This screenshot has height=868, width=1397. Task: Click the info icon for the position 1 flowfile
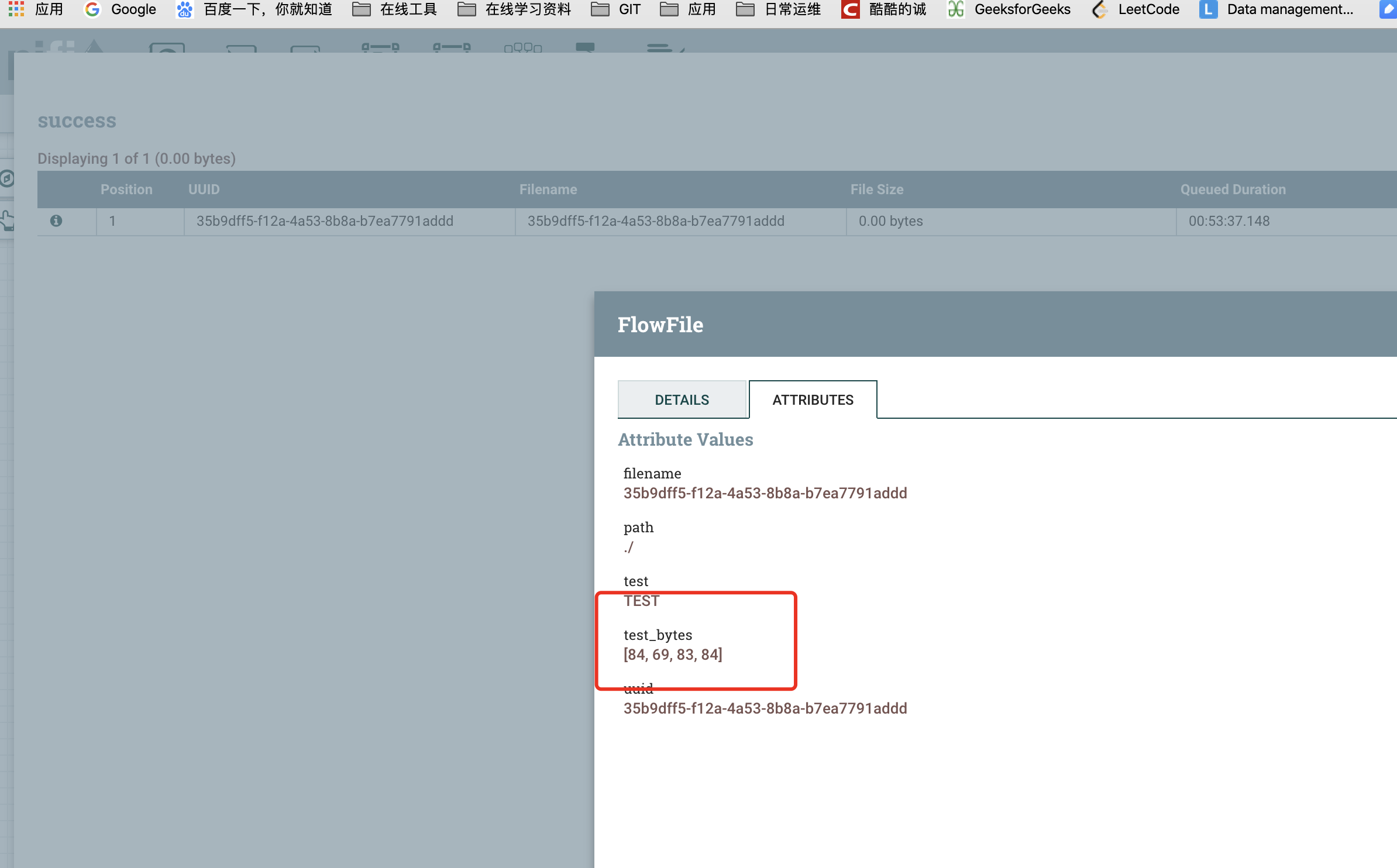click(x=56, y=221)
